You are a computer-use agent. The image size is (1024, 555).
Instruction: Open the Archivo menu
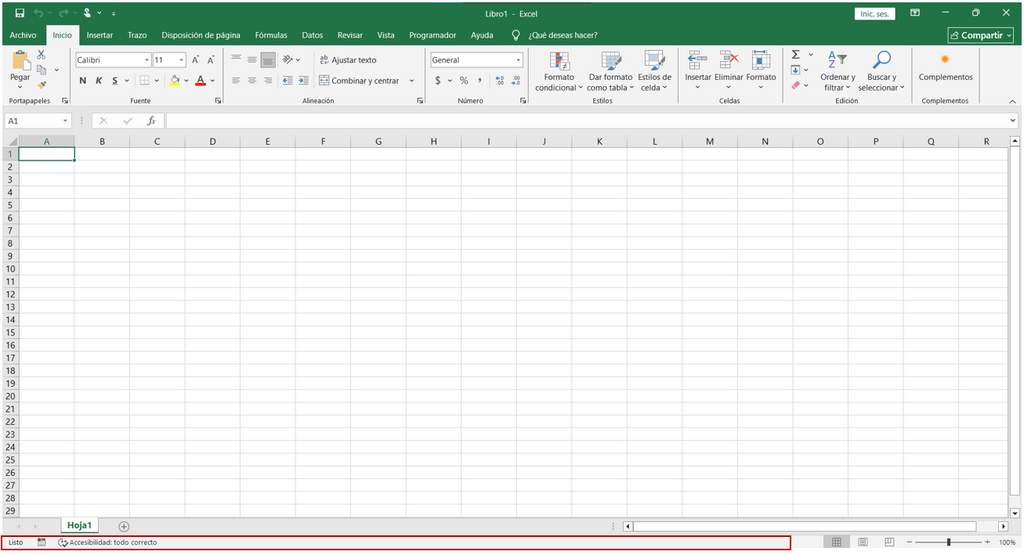23,35
